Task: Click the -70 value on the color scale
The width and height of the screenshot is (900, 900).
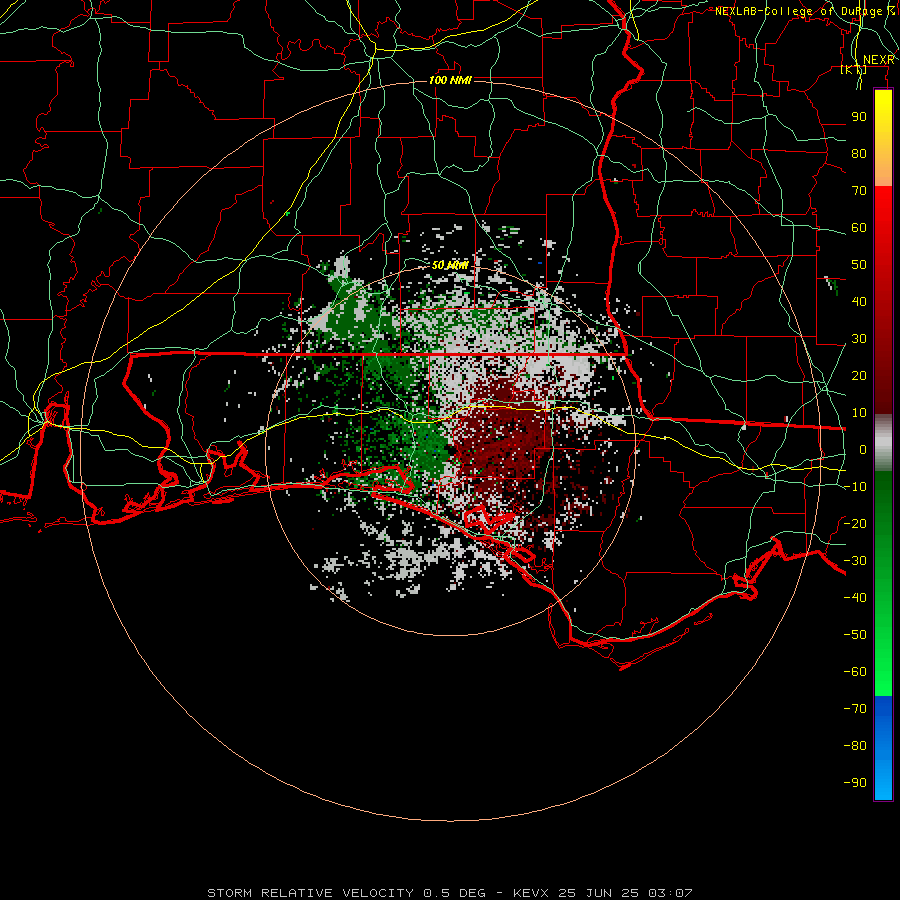Action: (x=855, y=709)
